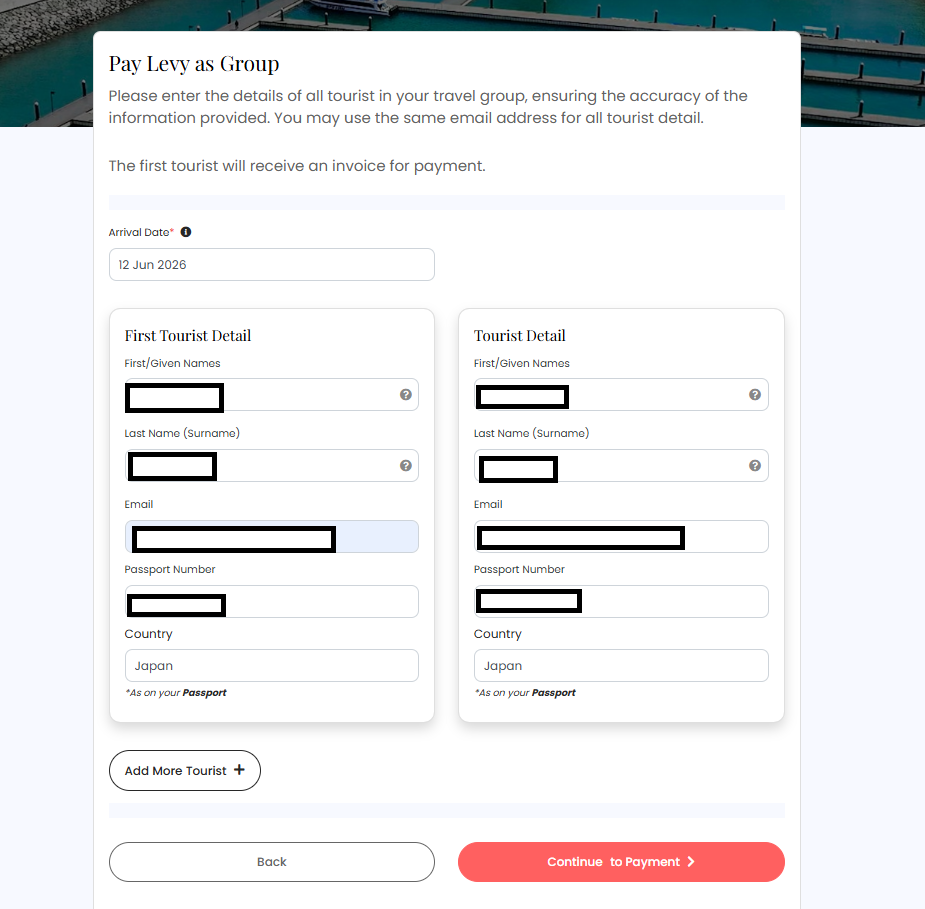Click the Back button
The width and height of the screenshot is (925, 909).
tap(272, 862)
